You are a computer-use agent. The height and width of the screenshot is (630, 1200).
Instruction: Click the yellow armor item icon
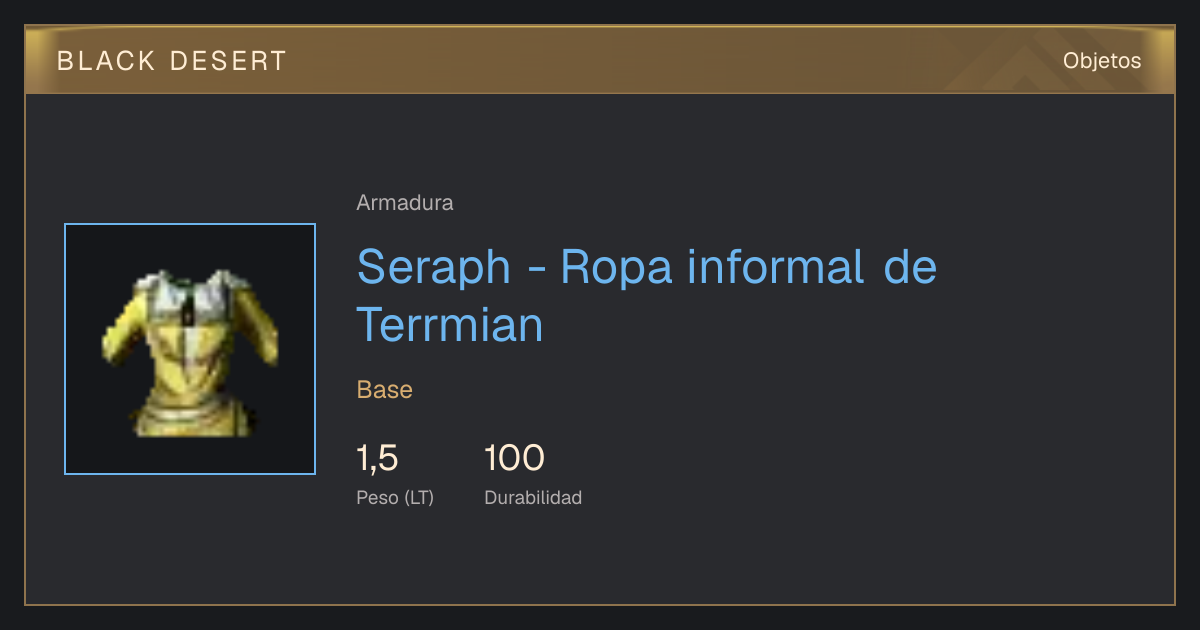[x=190, y=351]
